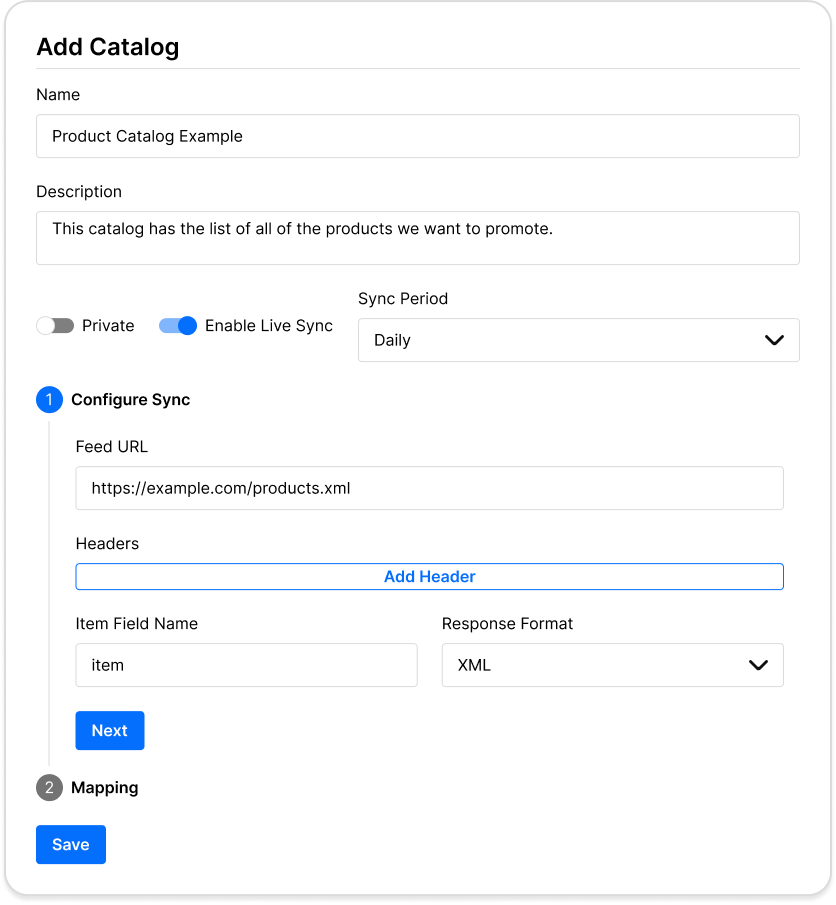Click the Enable Live Sync label text

(268, 326)
